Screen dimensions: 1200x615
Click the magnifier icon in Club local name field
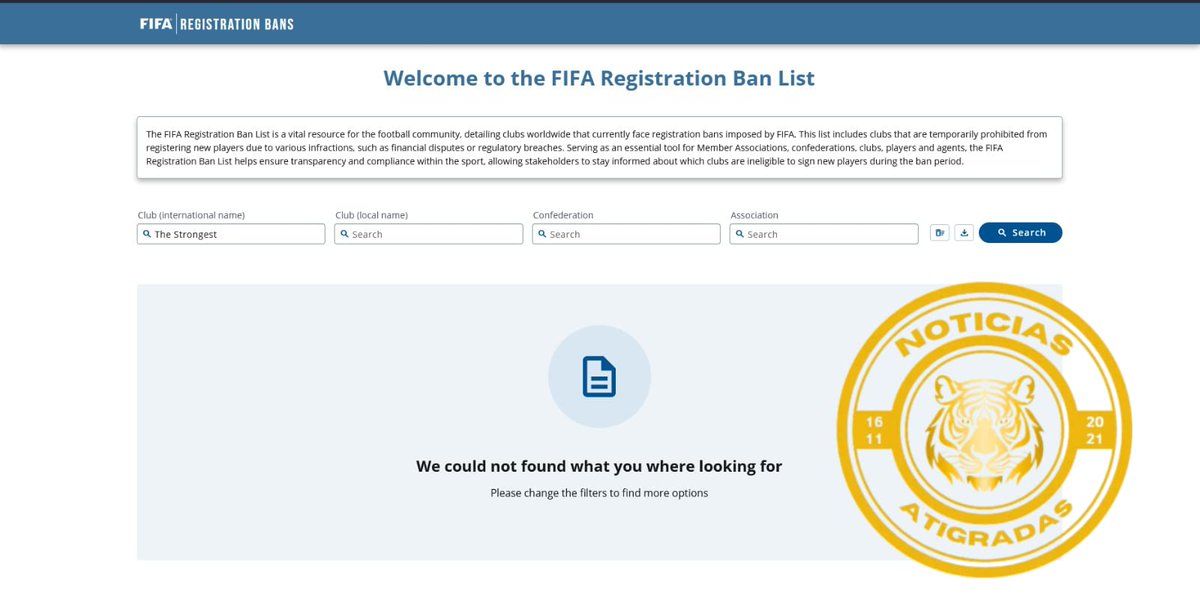click(x=345, y=234)
